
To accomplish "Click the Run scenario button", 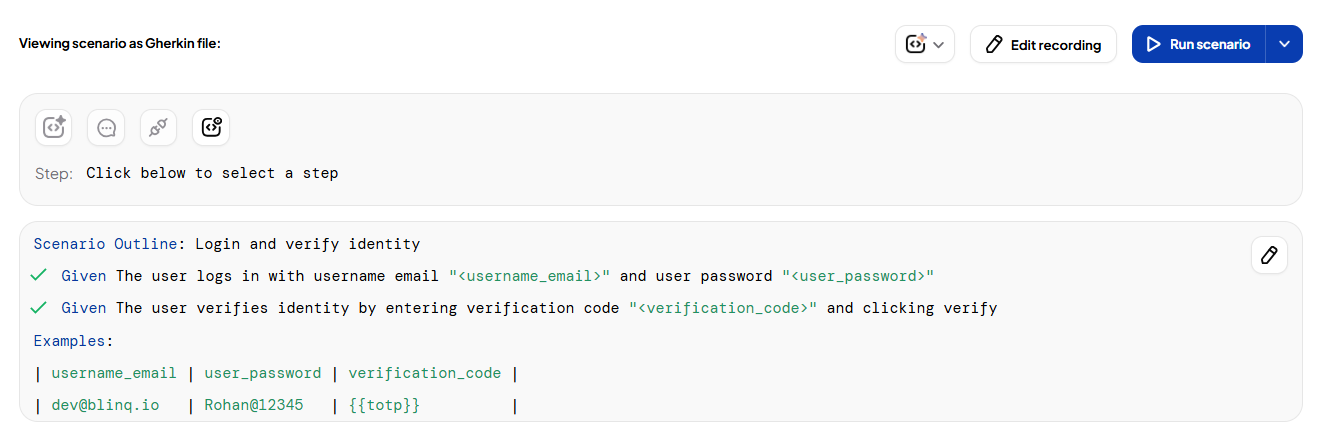I will (x=1198, y=44).
